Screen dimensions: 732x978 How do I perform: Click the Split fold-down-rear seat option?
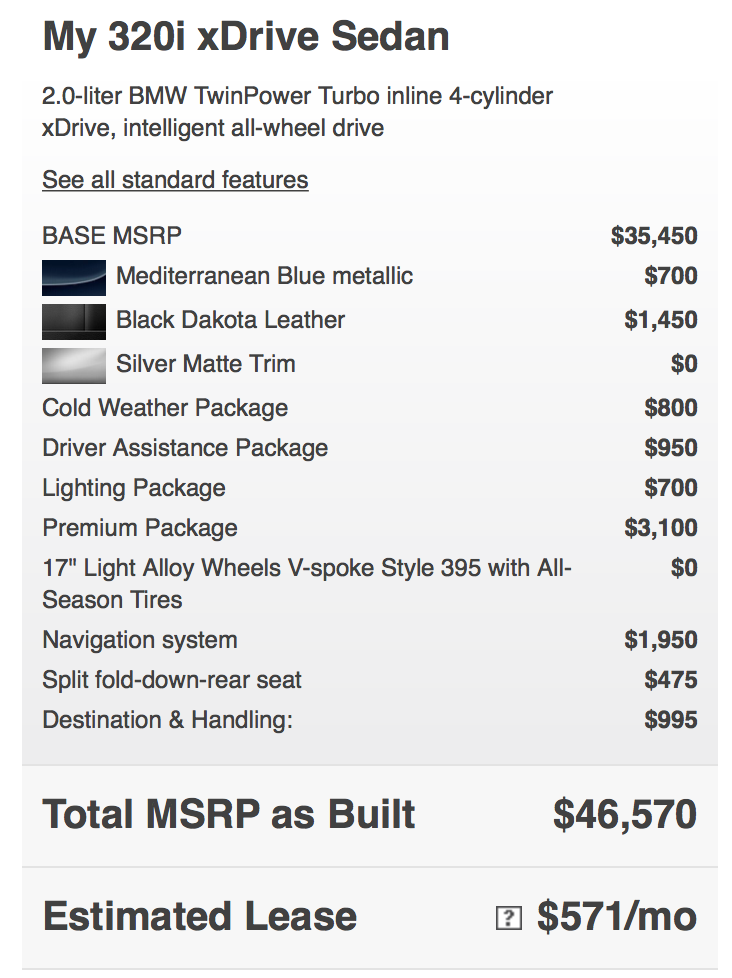pos(369,680)
